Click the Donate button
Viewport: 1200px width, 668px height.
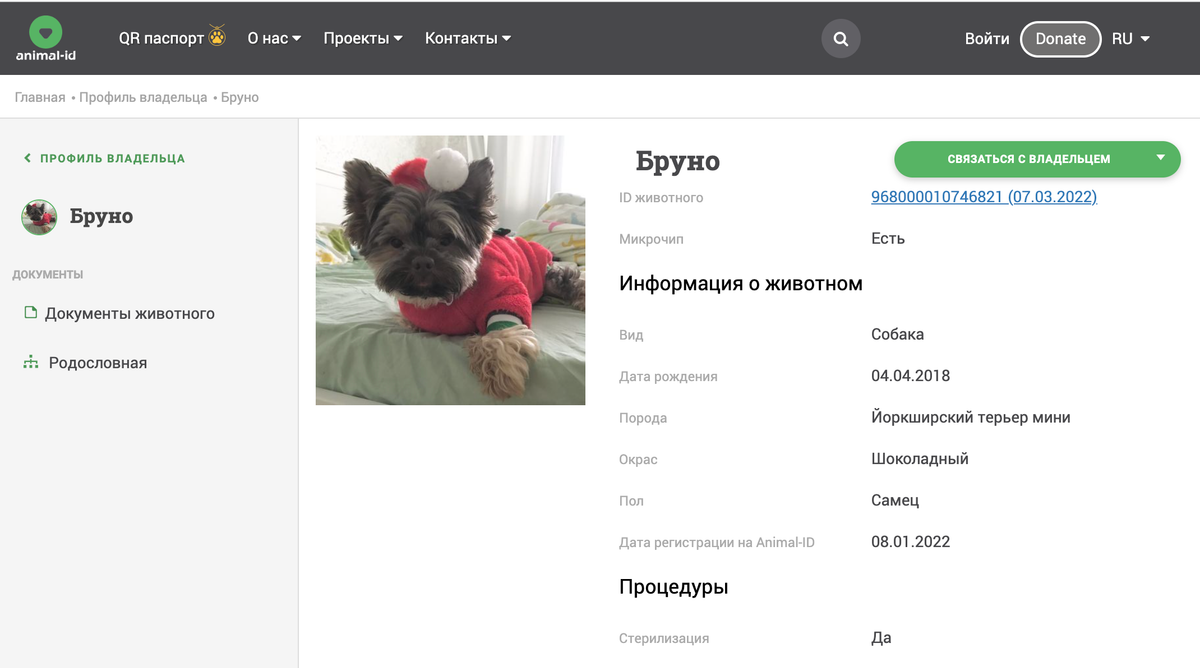click(x=1060, y=39)
